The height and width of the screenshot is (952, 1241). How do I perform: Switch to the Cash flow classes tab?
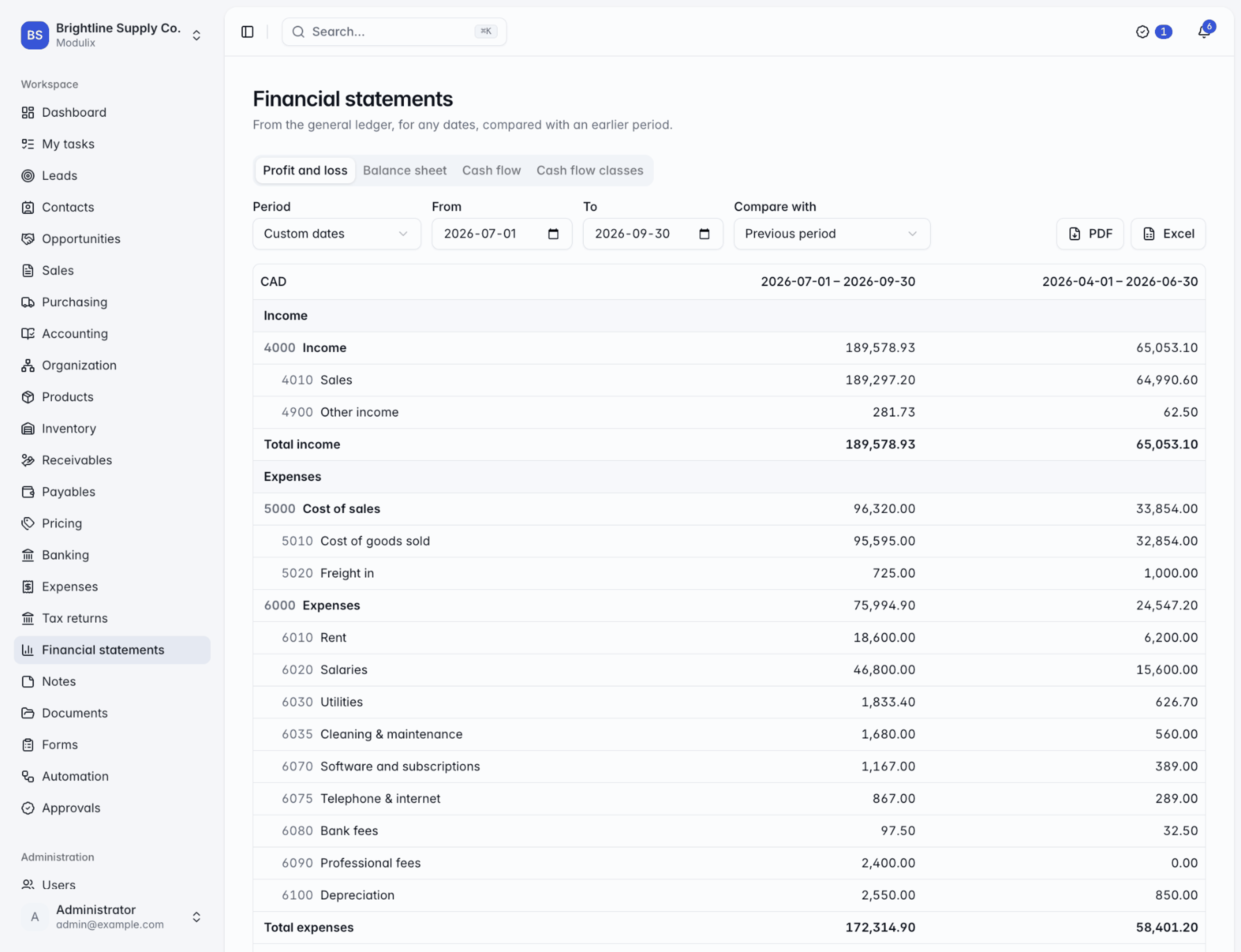[x=589, y=171]
